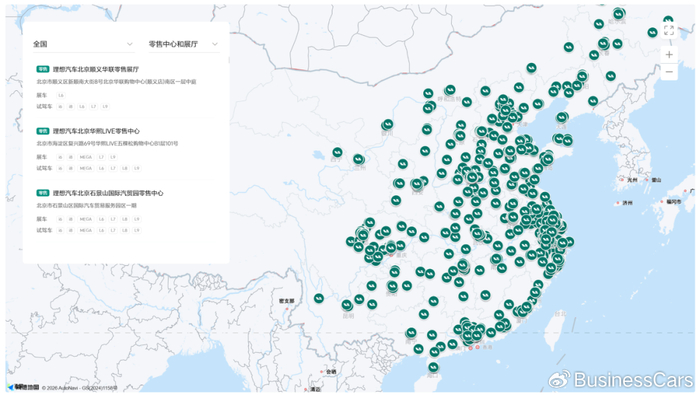The height and width of the screenshot is (395, 700).
Task: Select the store marker near 昆明
Action: 347,305
